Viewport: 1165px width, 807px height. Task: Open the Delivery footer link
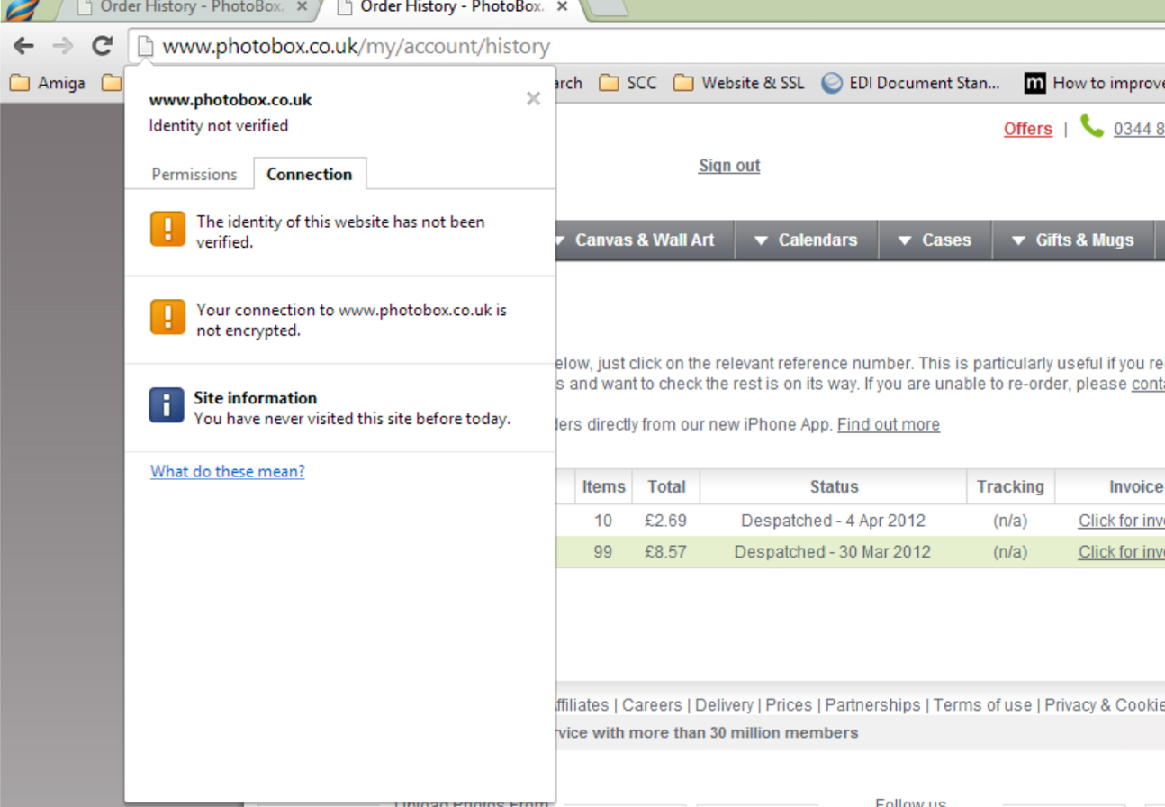pyautogui.click(x=724, y=705)
